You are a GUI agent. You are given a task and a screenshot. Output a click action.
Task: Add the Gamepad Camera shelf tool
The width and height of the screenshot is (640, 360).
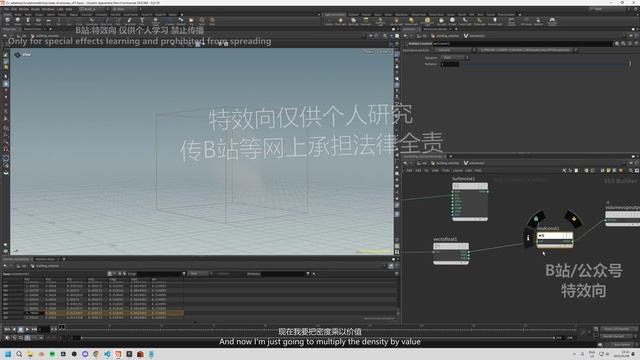pyautogui.click(x=552, y=21)
